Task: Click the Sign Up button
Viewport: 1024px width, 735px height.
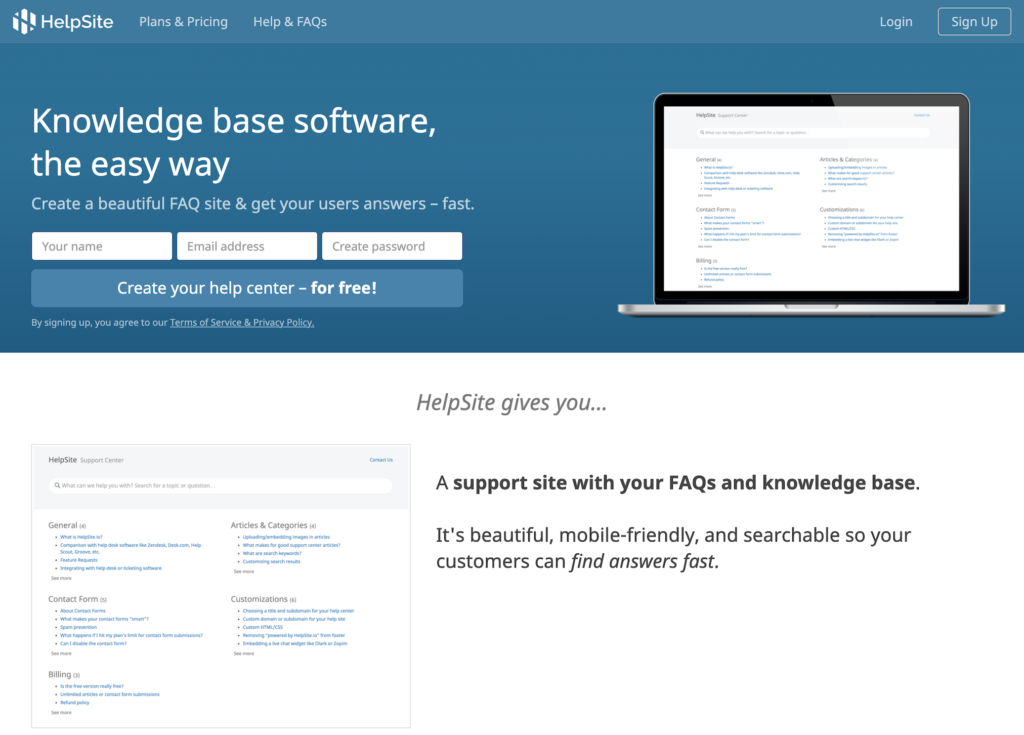Action: coord(974,22)
